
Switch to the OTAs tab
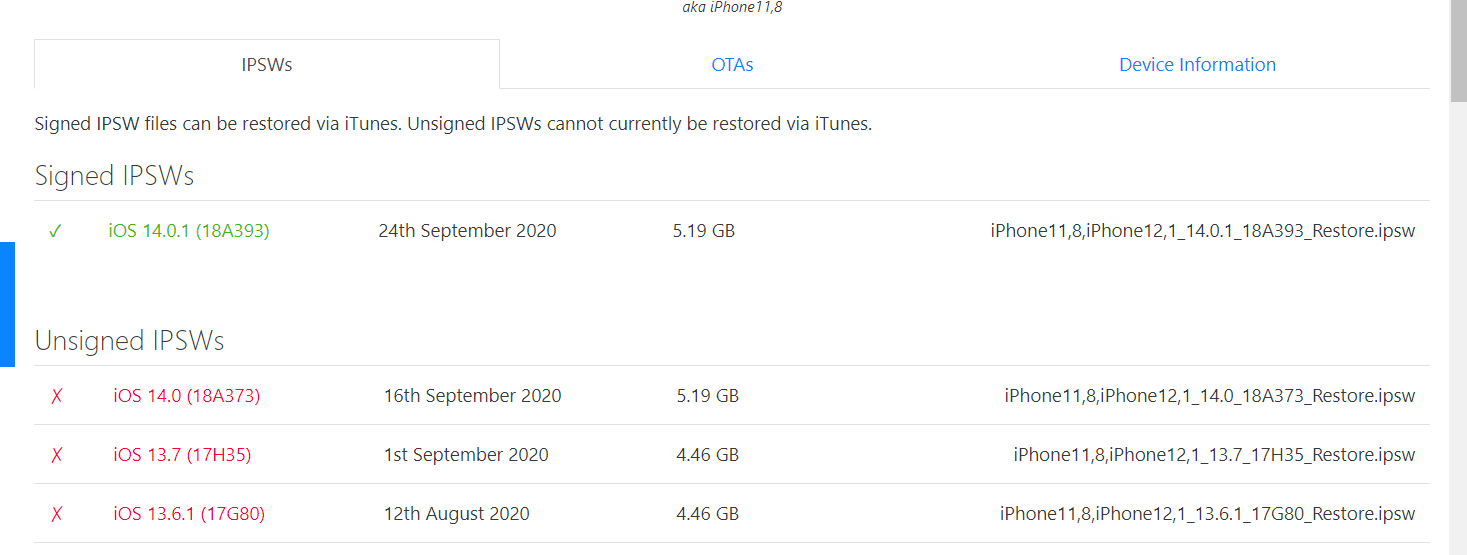(732, 65)
